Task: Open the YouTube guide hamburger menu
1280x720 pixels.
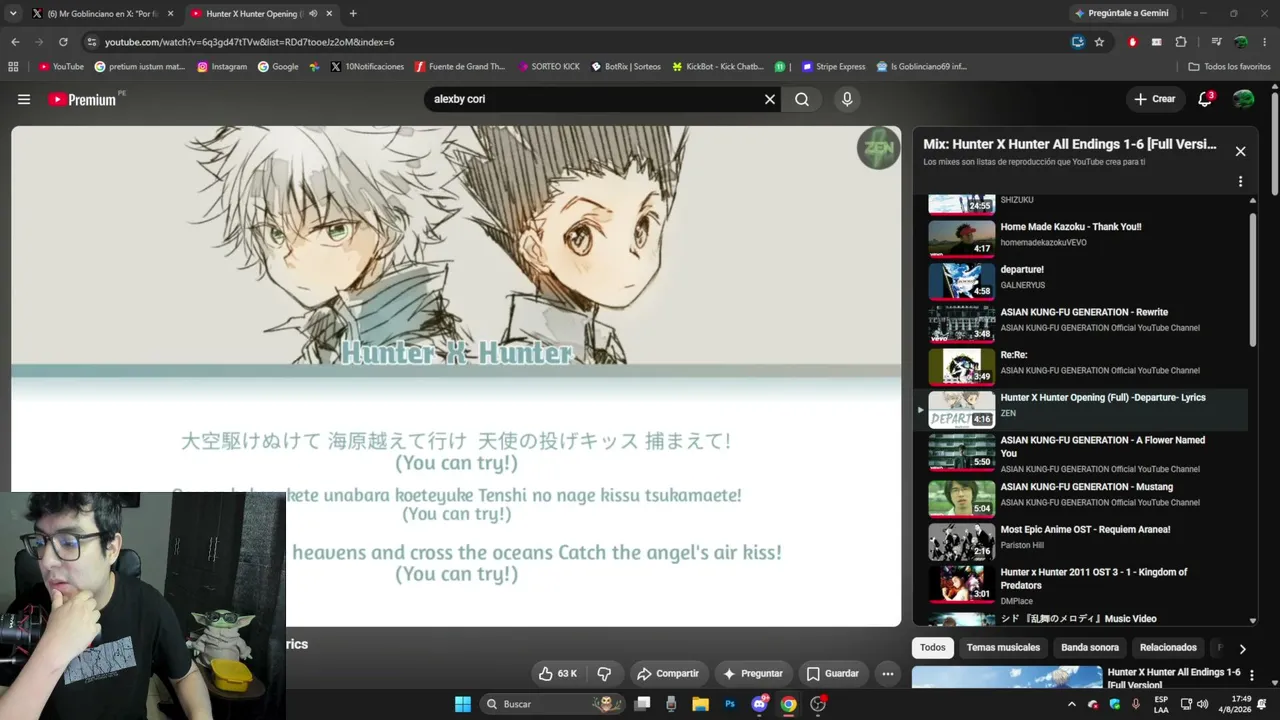Action: click(24, 99)
